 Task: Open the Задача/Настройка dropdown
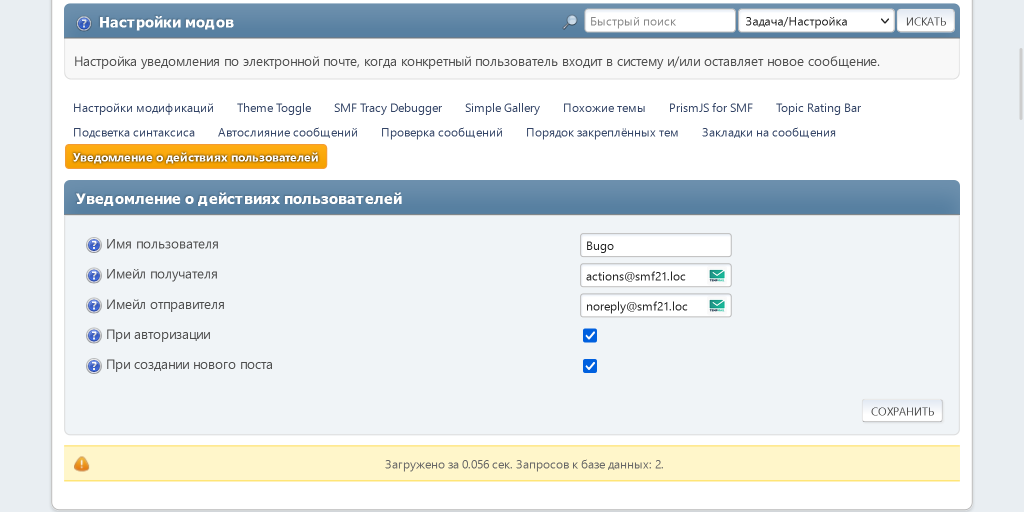[816, 21]
